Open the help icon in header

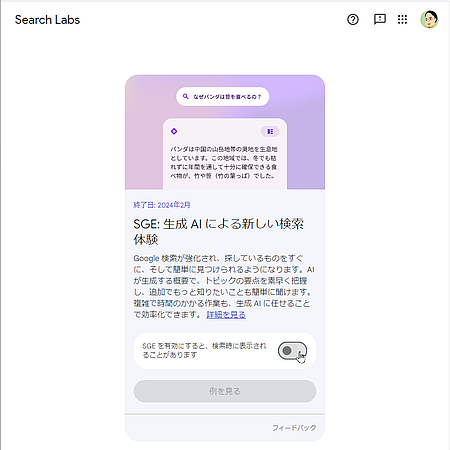pos(353,20)
